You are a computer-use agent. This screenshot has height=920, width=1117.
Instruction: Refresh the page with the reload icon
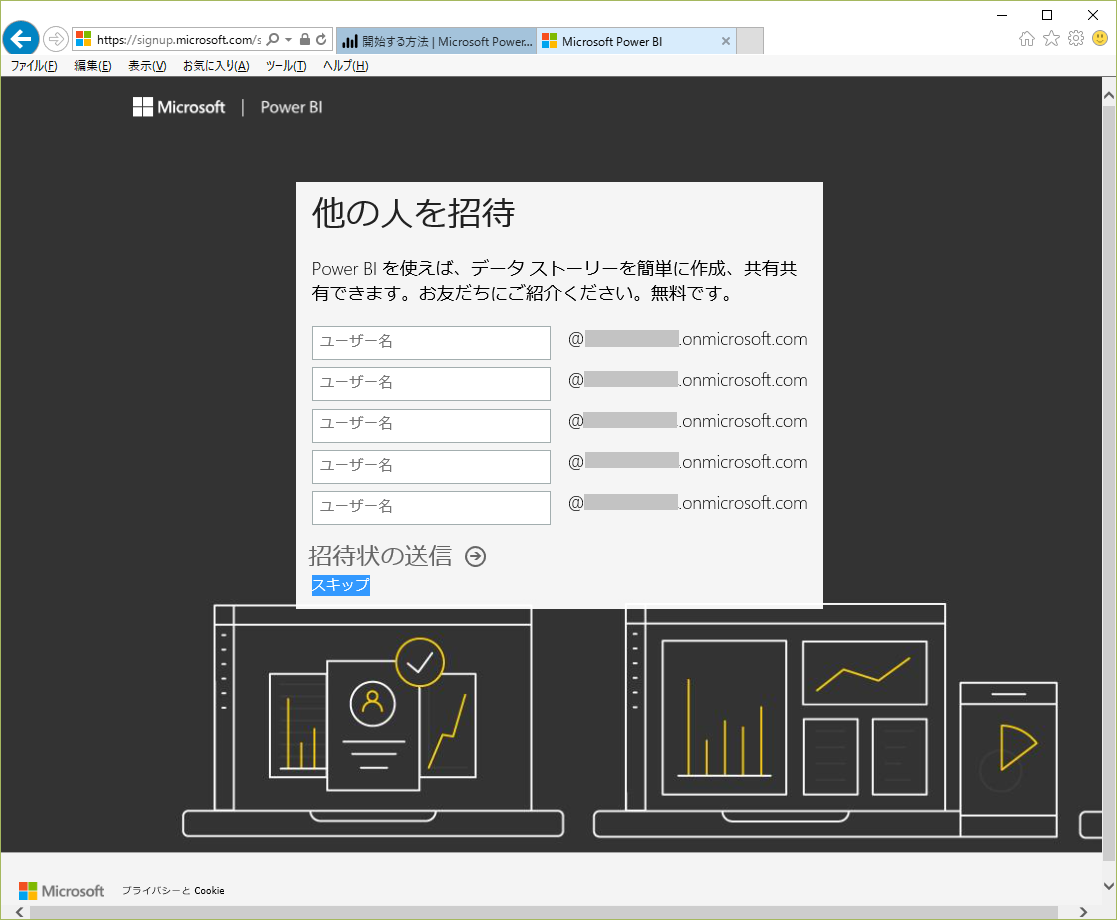(x=321, y=39)
